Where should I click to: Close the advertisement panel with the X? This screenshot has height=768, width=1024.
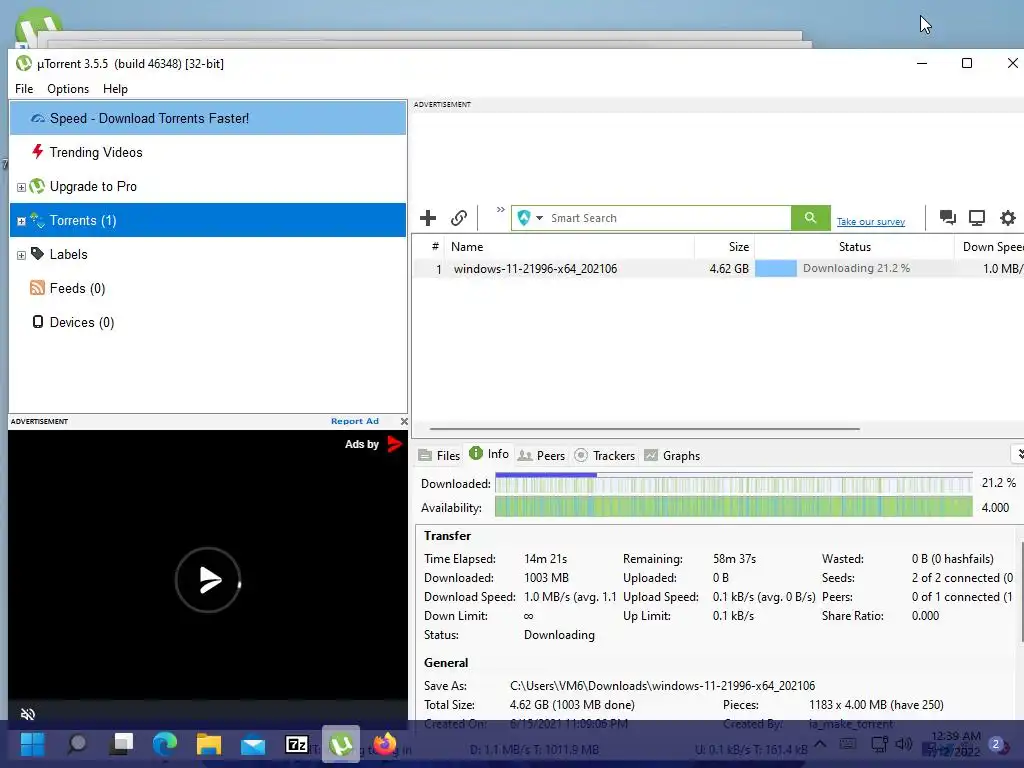[404, 421]
